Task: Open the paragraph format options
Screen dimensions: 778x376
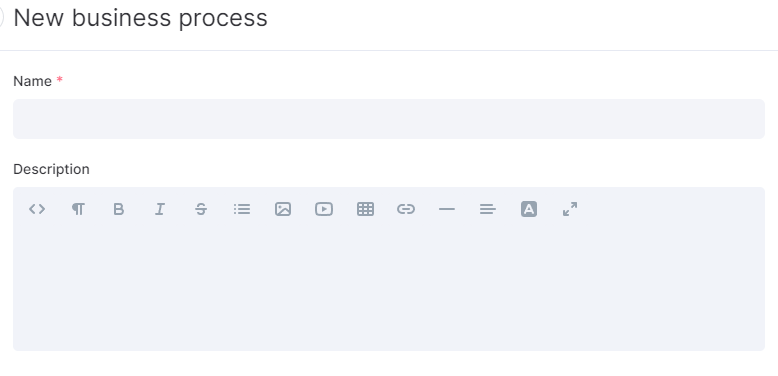Action: click(78, 209)
